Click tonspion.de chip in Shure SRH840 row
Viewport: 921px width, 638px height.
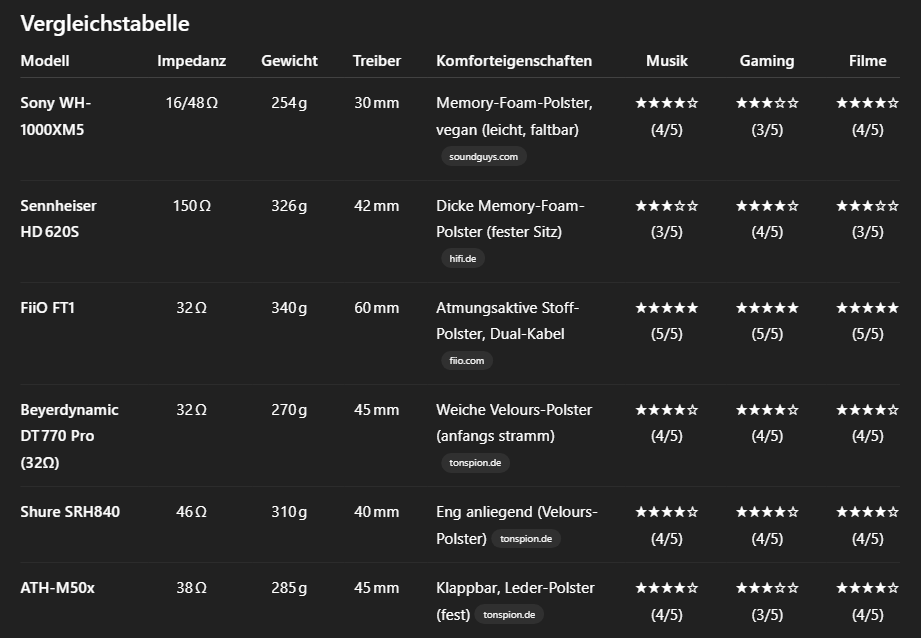click(526, 539)
